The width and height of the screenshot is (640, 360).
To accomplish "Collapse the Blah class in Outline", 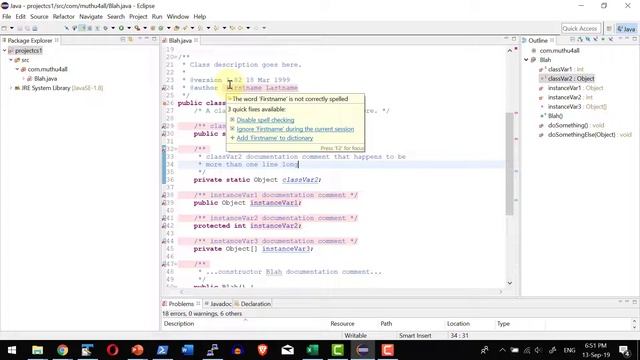I will tap(526, 60).
